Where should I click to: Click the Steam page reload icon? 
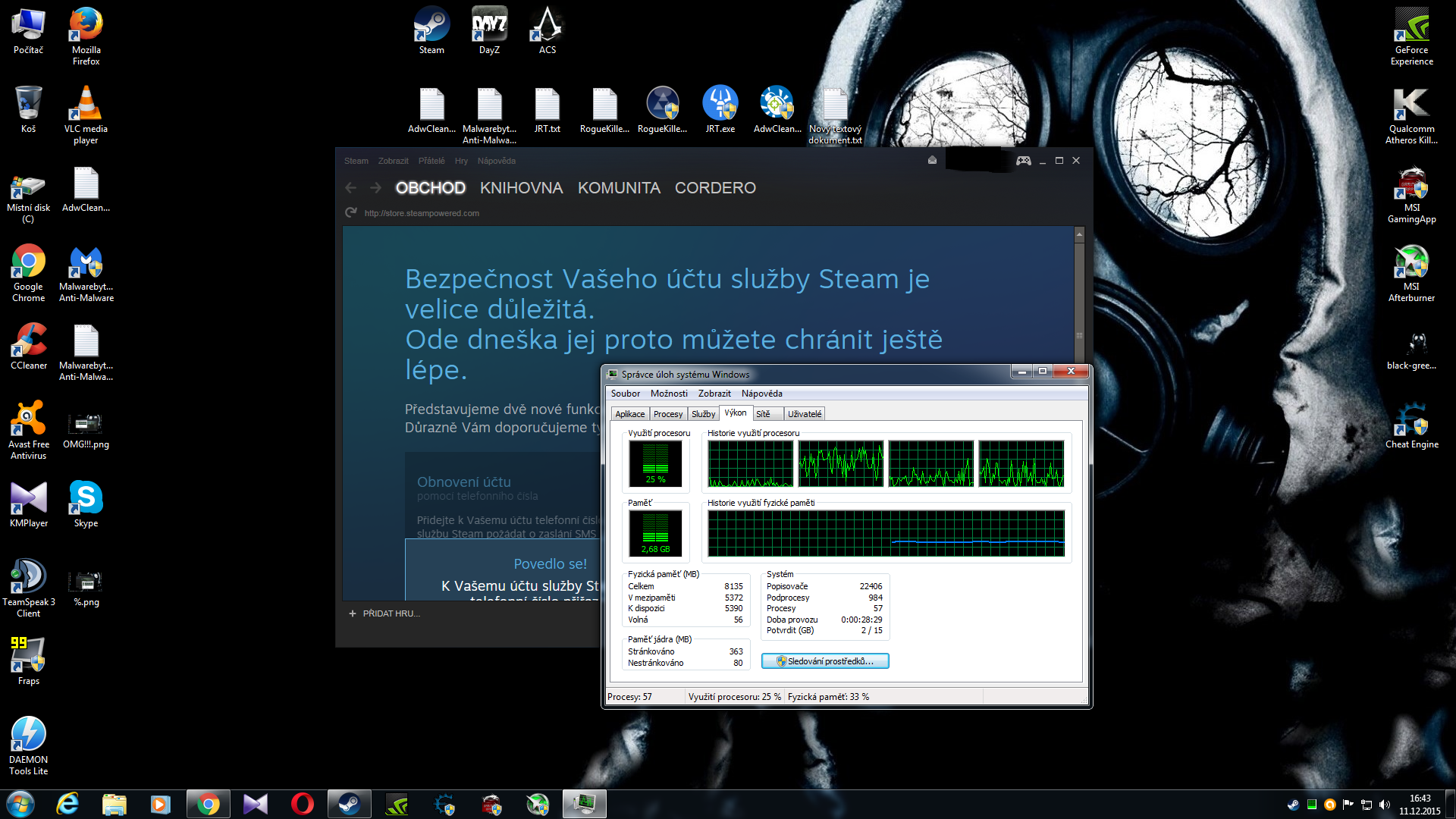[350, 213]
